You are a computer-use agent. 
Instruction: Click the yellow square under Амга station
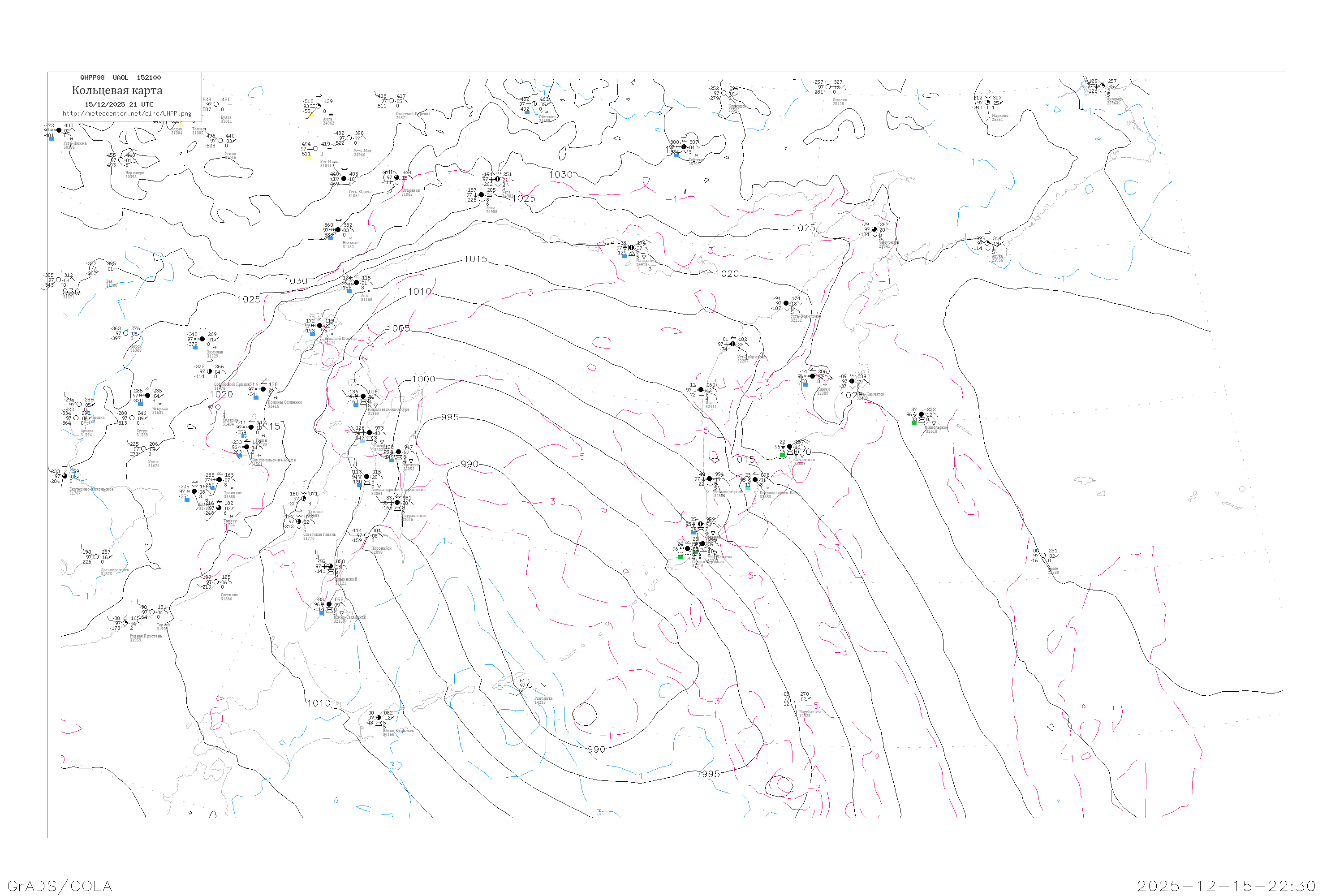click(x=311, y=114)
